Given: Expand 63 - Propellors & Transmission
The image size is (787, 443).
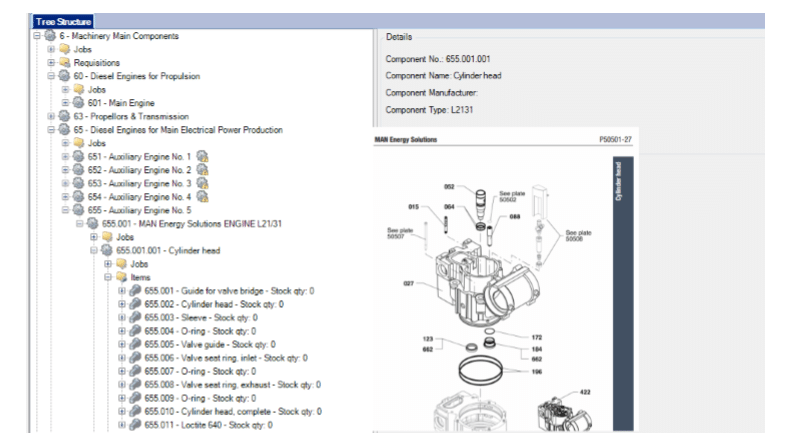Looking at the screenshot, I should click(x=51, y=116).
